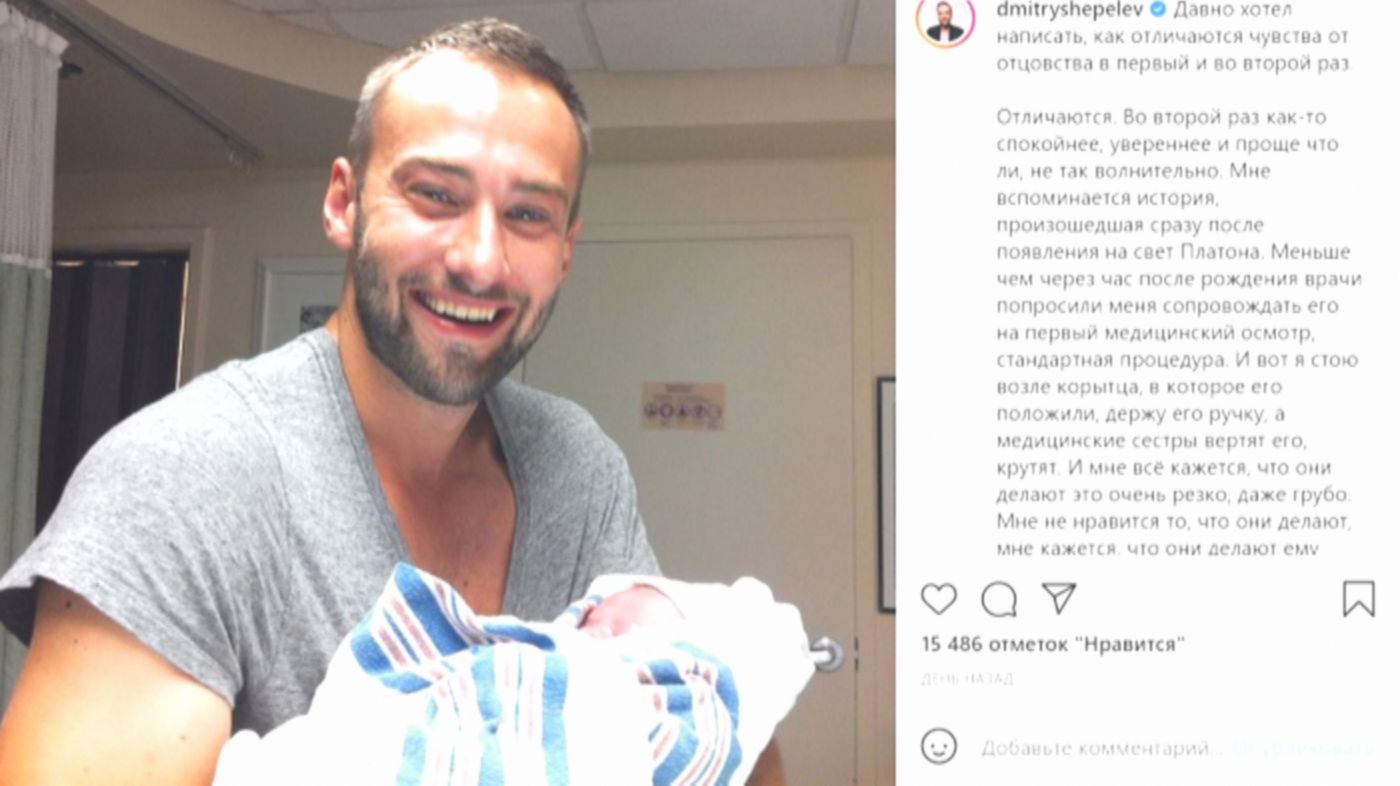This screenshot has width=1400, height=786.
Task: Click the 'день назад' timestamp
Action: pyautogui.click(x=967, y=679)
